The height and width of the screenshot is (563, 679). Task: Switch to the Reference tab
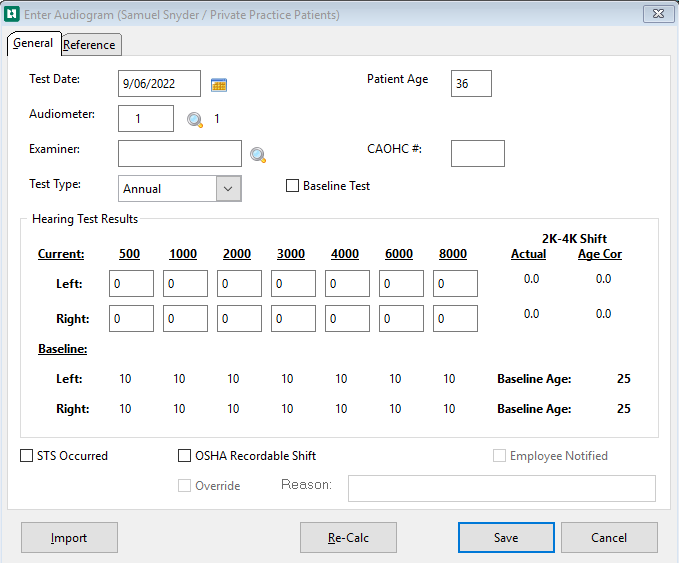pyautogui.click(x=90, y=45)
